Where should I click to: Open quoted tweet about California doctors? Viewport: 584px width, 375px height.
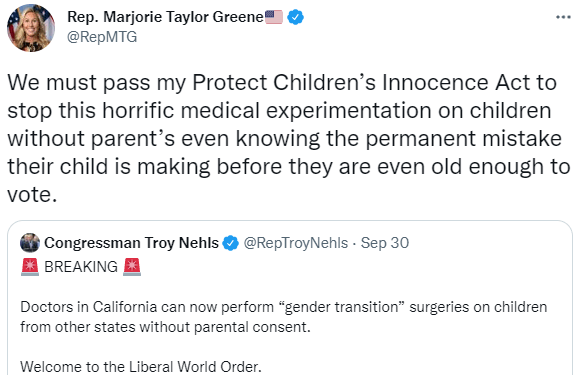coord(290,298)
